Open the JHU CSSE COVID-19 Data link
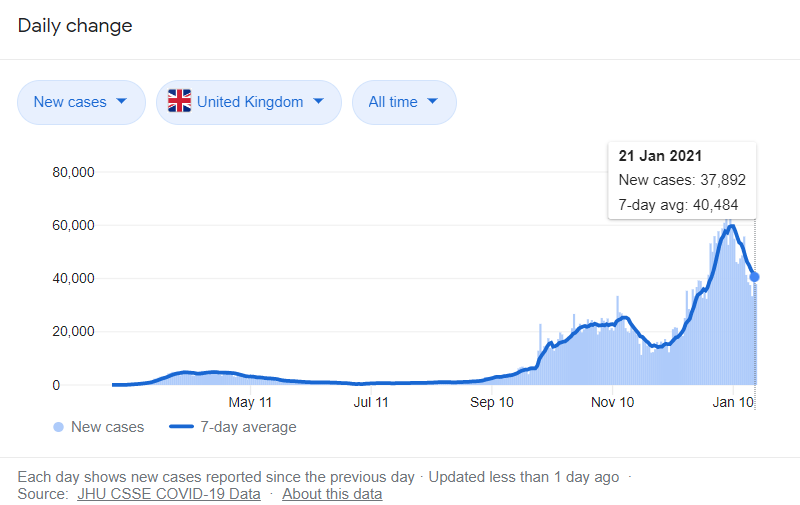This screenshot has width=800, height=505. (x=168, y=494)
